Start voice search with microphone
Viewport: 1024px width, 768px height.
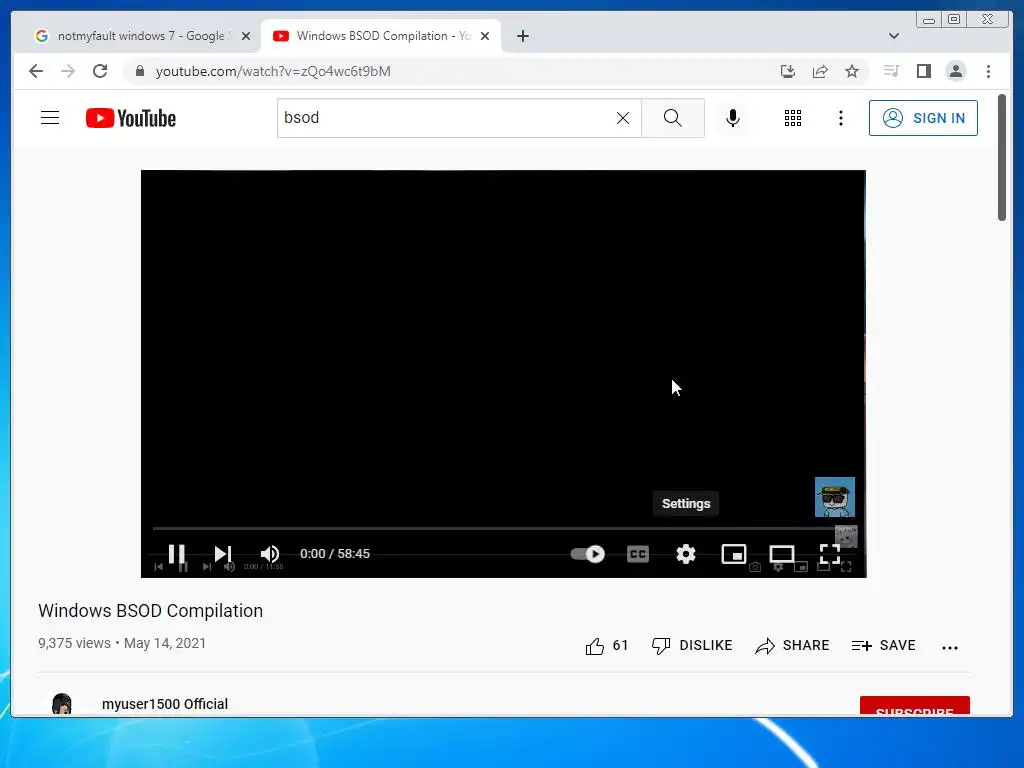pos(733,118)
